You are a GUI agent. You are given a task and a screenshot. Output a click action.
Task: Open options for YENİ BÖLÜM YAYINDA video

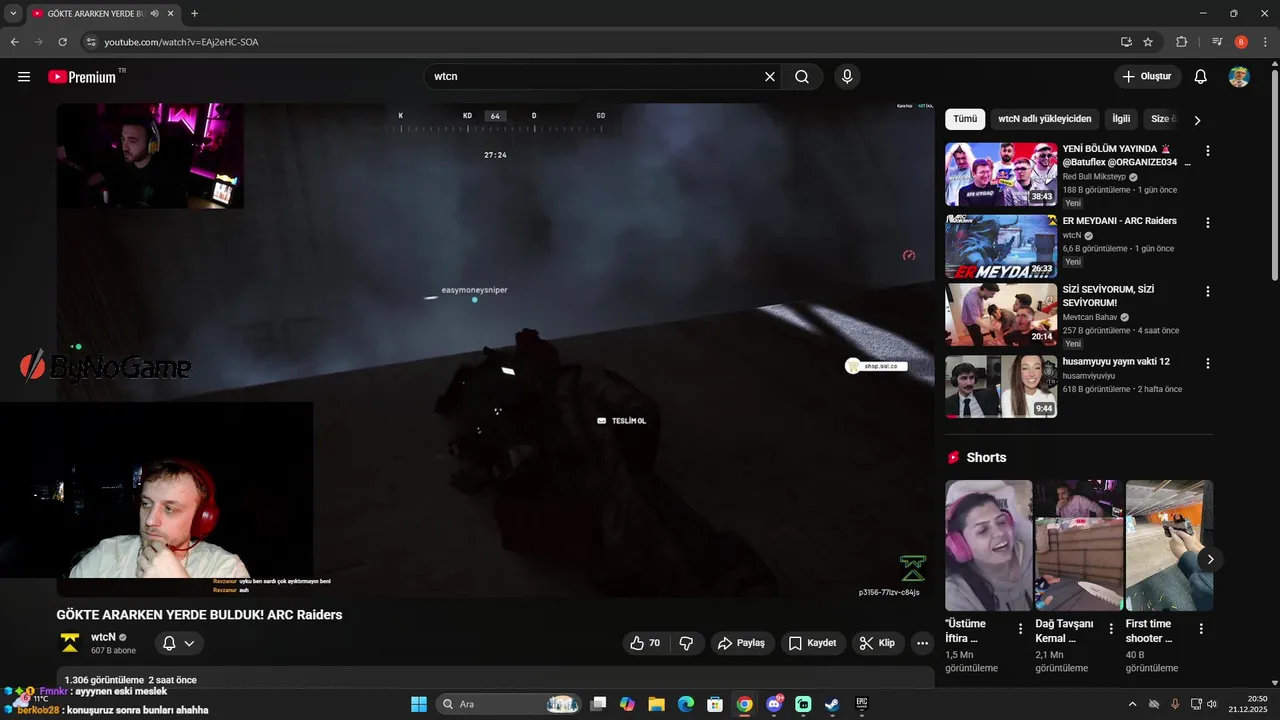coord(1207,151)
